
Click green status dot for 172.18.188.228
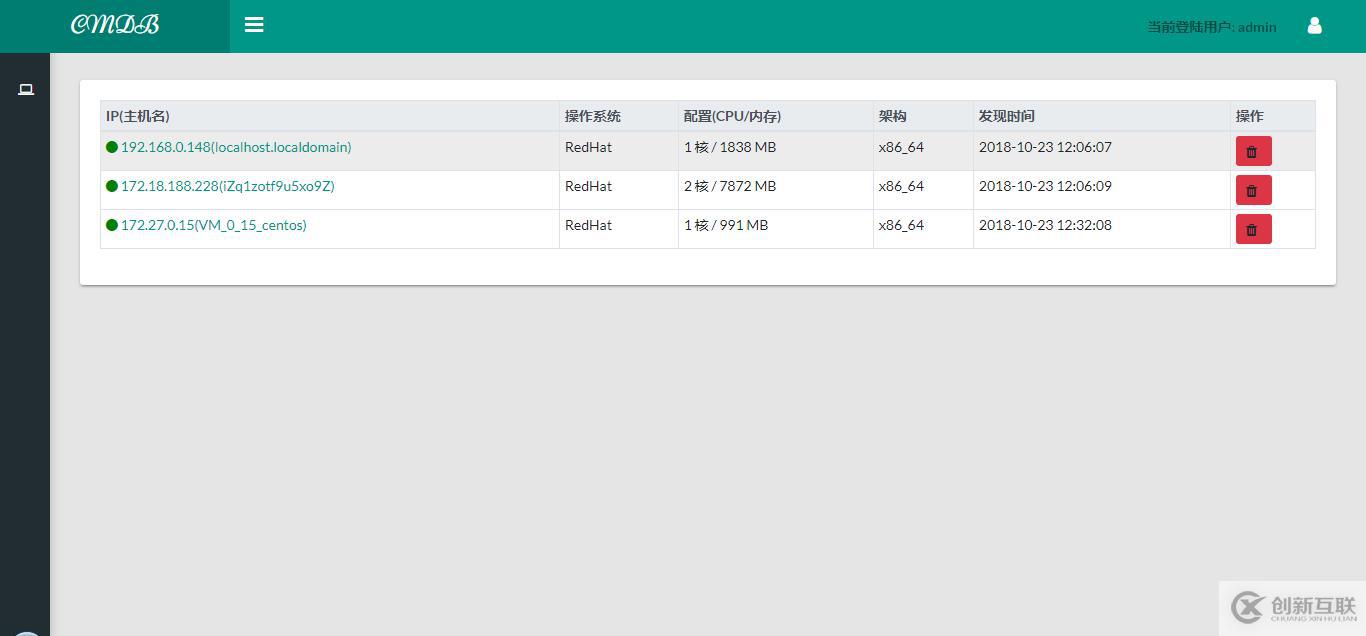[x=112, y=186]
